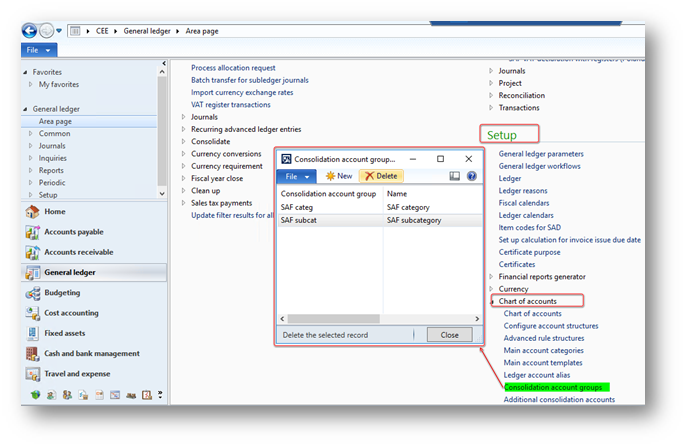Expand Financial reports generator
The image size is (687, 448).
tap(491, 277)
